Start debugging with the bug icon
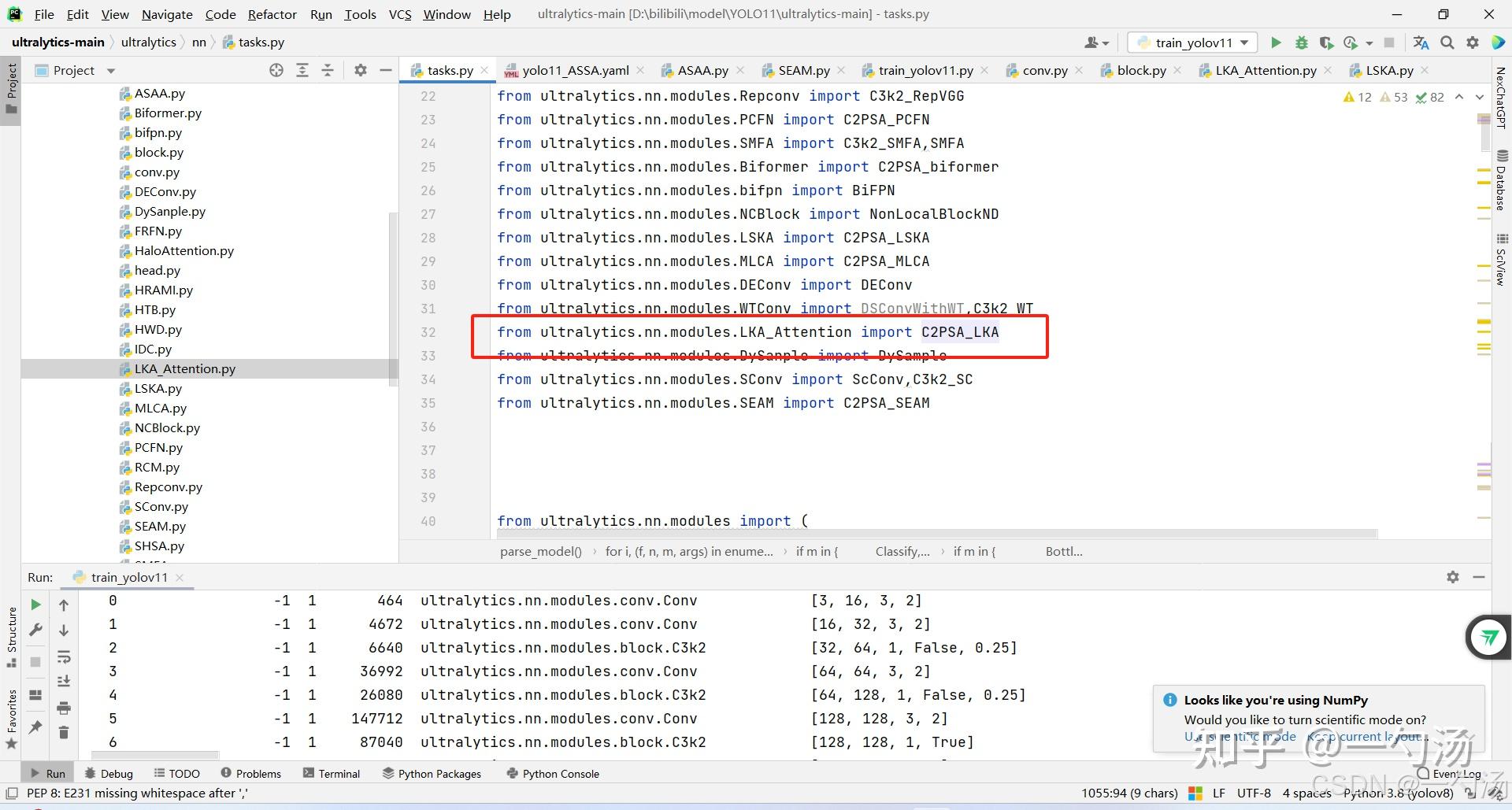Image resolution: width=1512 pixels, height=810 pixels. click(x=1302, y=43)
